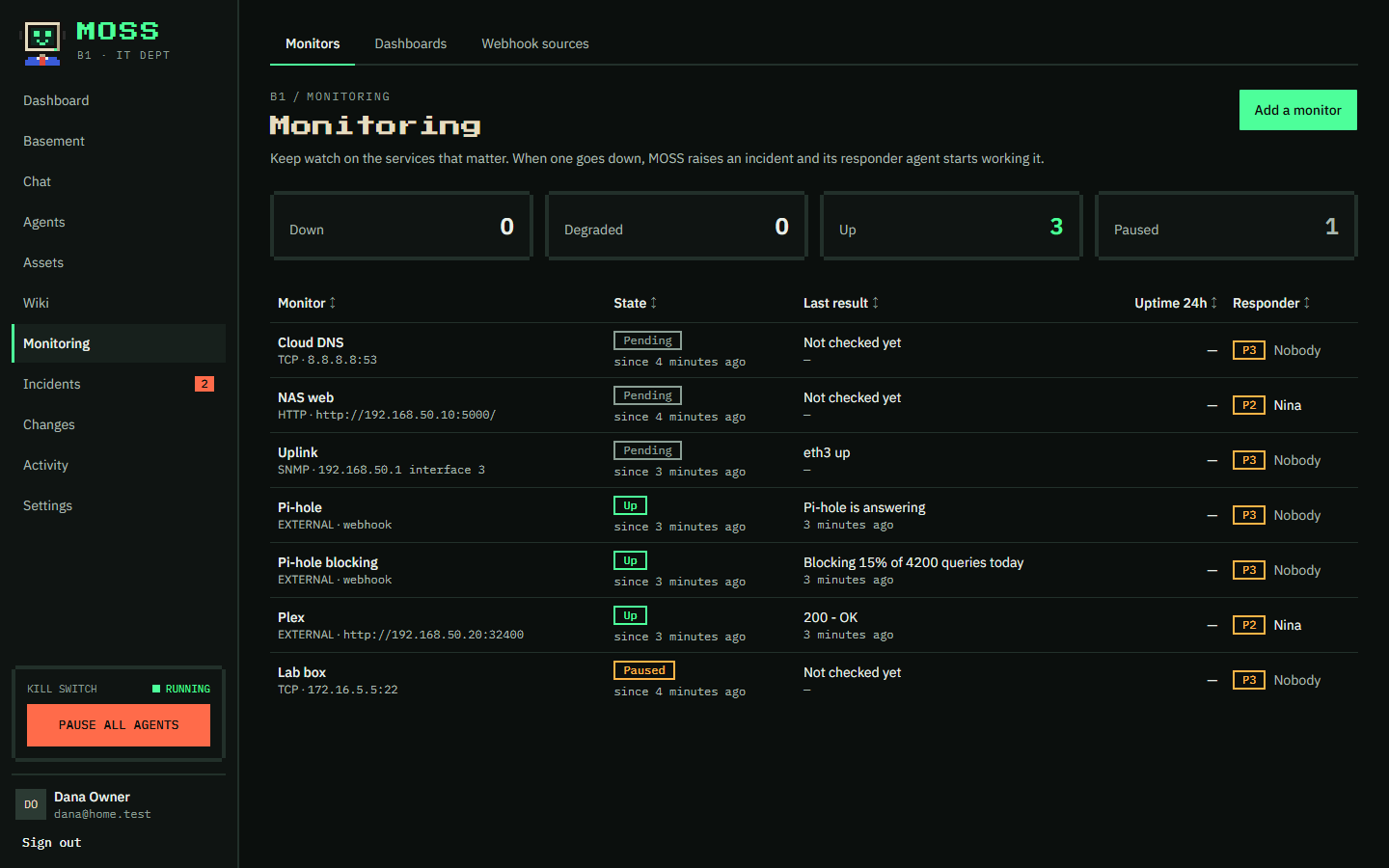Open the Plex monitor
Image resolution: width=1389 pixels, height=868 pixels.
coord(291,617)
